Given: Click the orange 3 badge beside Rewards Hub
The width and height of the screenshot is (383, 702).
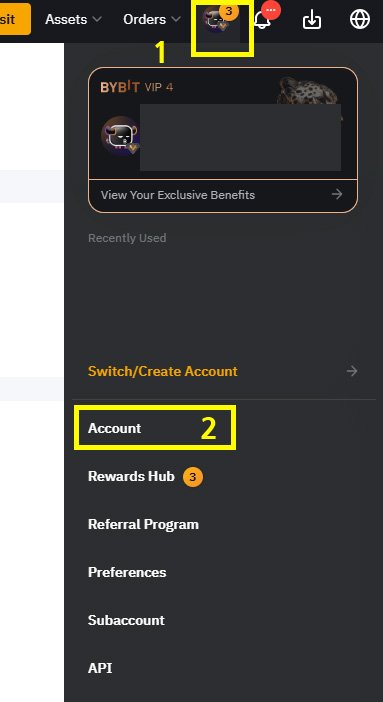Looking at the screenshot, I should (x=193, y=477).
